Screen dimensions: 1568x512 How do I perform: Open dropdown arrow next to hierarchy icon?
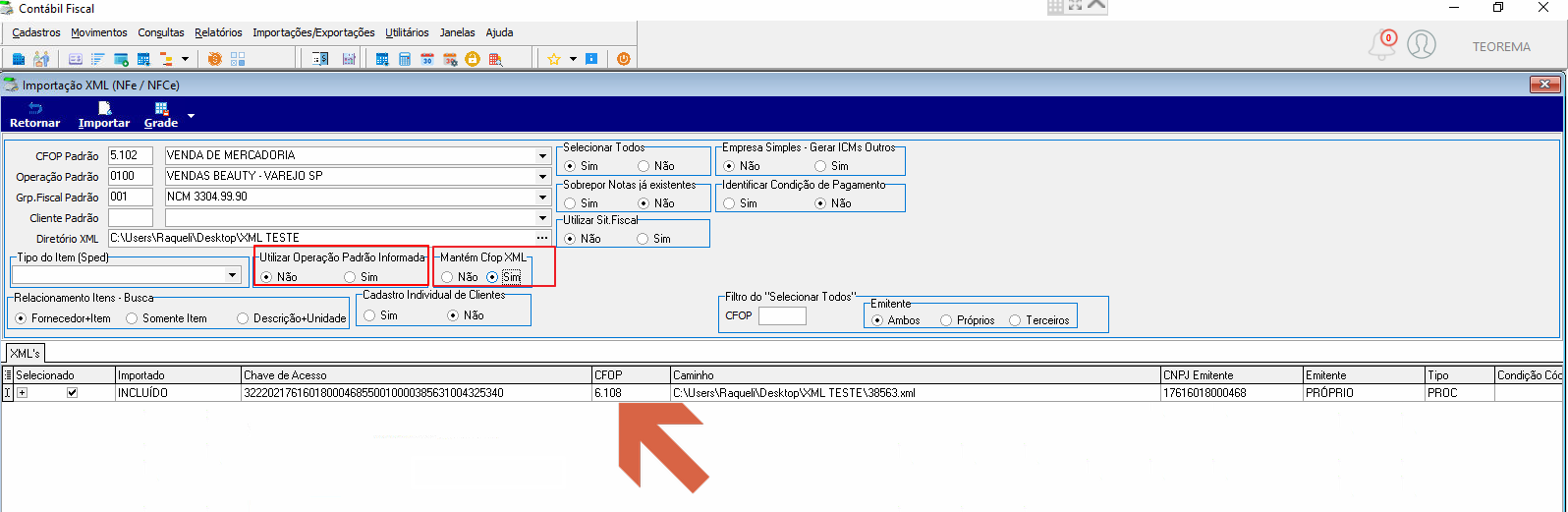185,59
